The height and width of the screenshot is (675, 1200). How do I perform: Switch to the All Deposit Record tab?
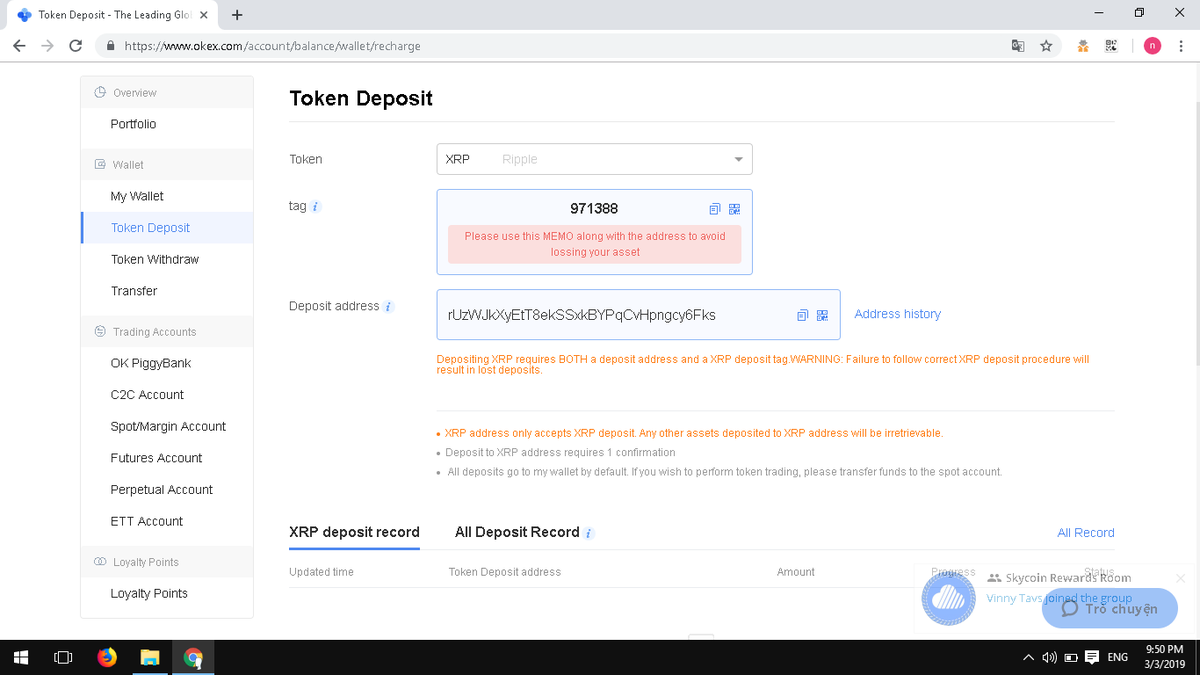[517, 532]
